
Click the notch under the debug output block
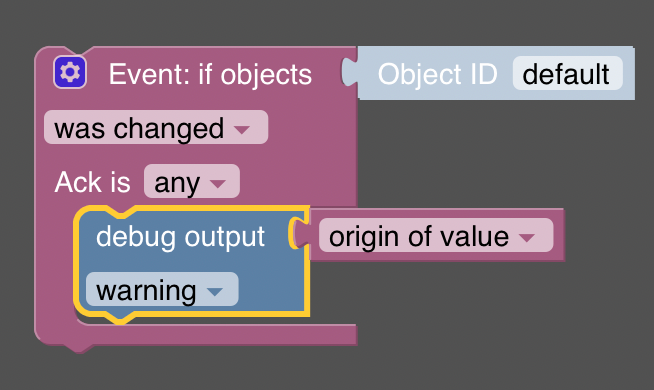click(120, 318)
